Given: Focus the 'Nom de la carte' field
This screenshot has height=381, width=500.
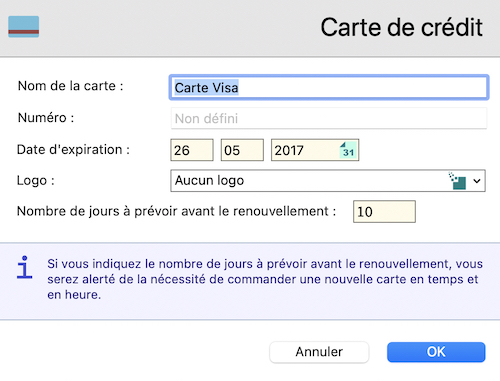Looking at the screenshot, I should (x=329, y=88).
